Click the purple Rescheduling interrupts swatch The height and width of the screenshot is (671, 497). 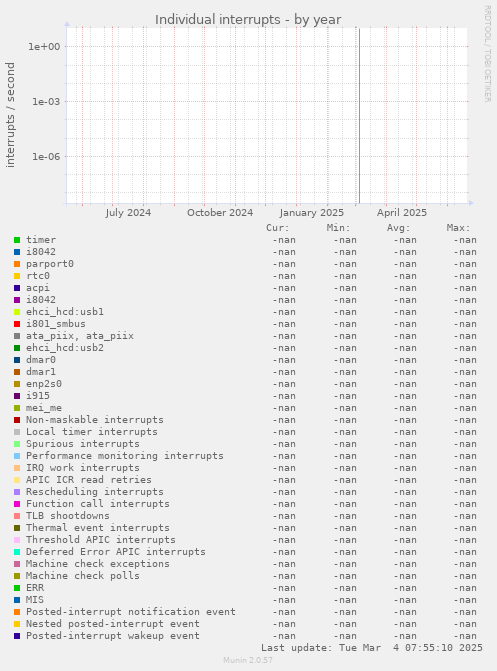[17, 492]
